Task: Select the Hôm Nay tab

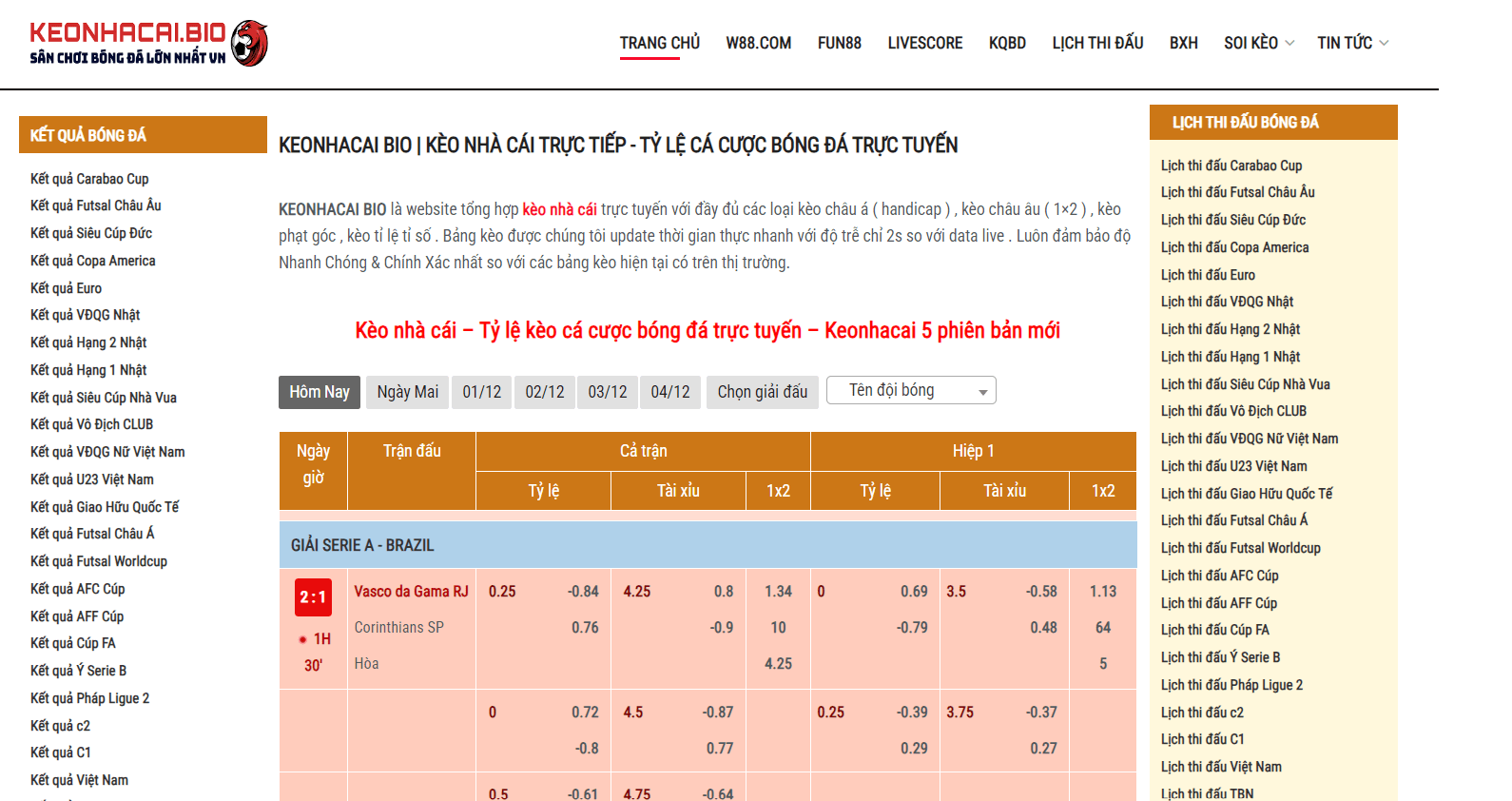Action: [x=320, y=392]
